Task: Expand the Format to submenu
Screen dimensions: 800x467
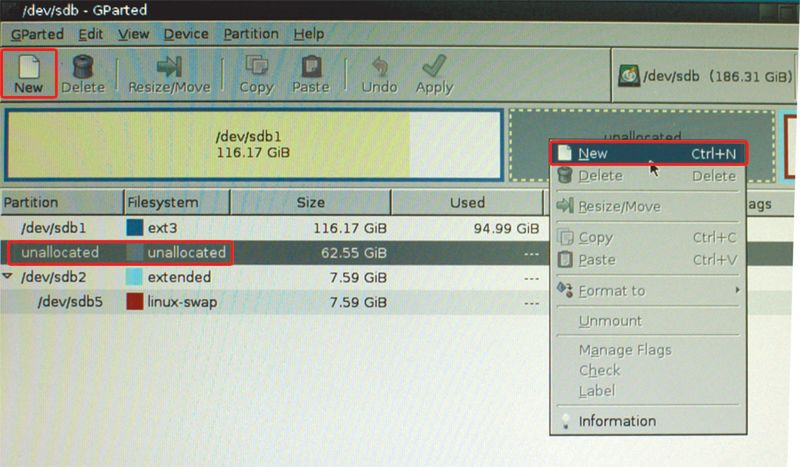Action: pos(647,291)
